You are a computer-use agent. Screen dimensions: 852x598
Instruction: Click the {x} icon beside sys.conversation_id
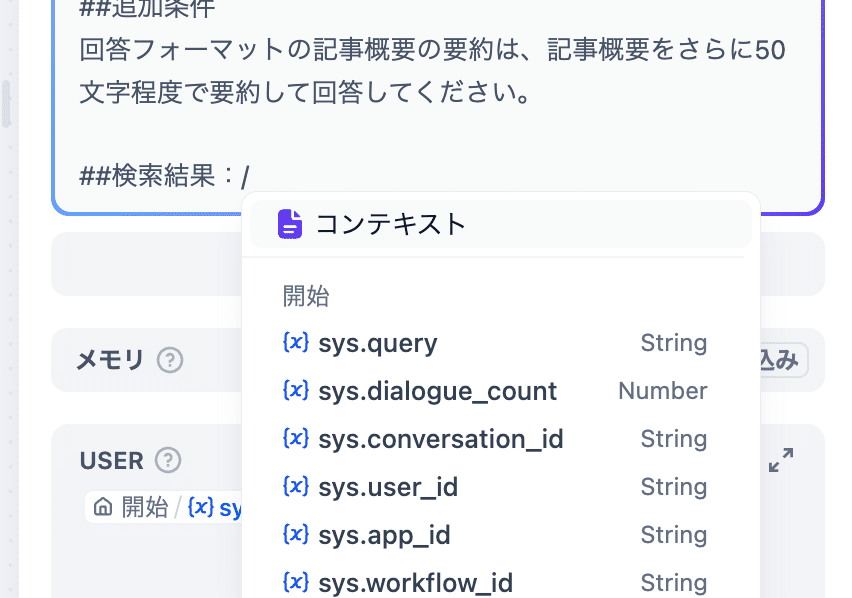click(x=295, y=439)
